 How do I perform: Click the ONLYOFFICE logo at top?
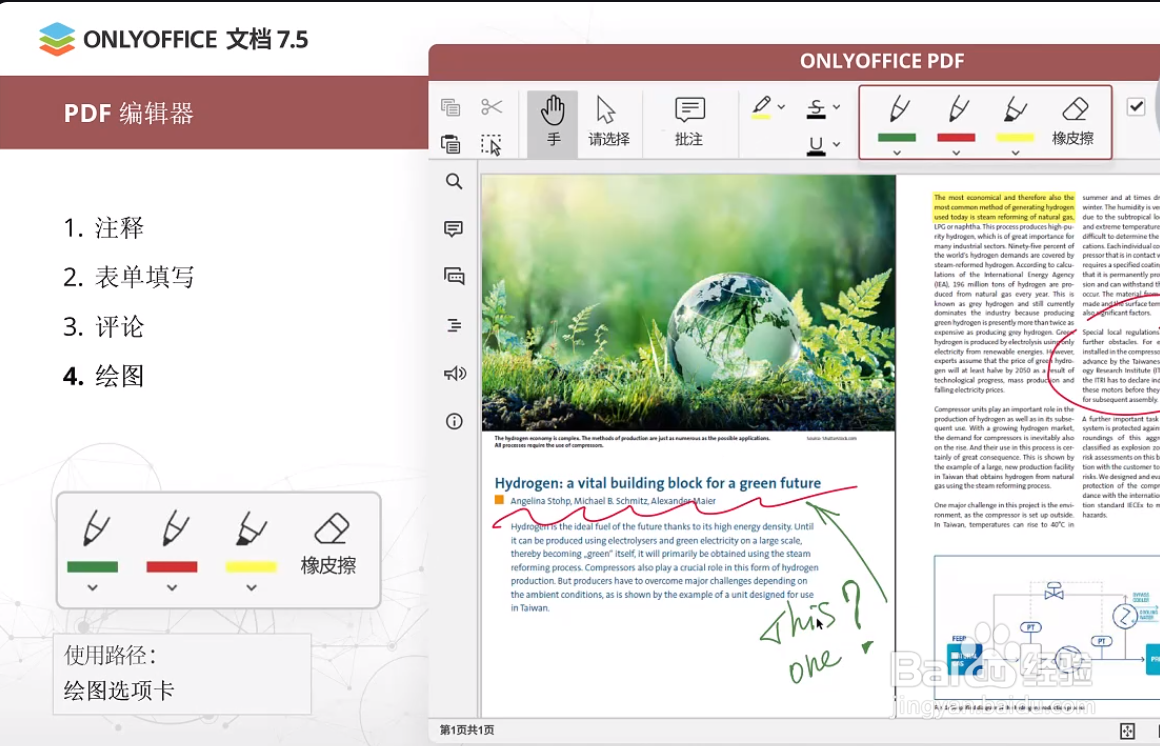click(x=173, y=38)
